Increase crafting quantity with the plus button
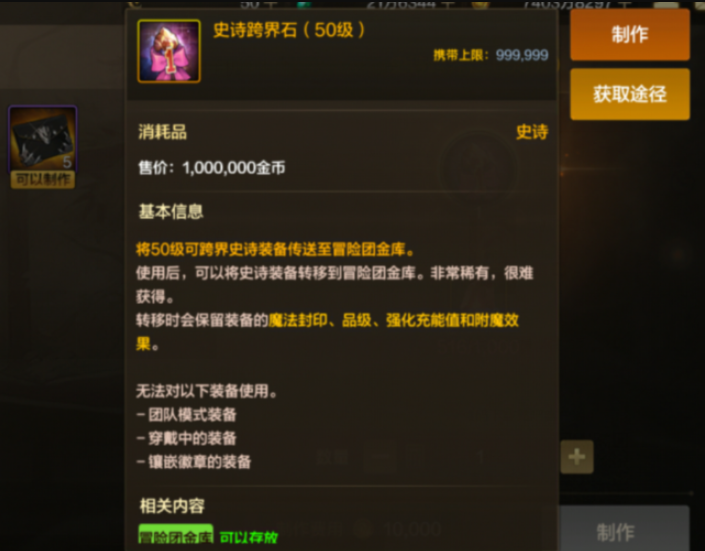705x551 pixels. [x=577, y=457]
